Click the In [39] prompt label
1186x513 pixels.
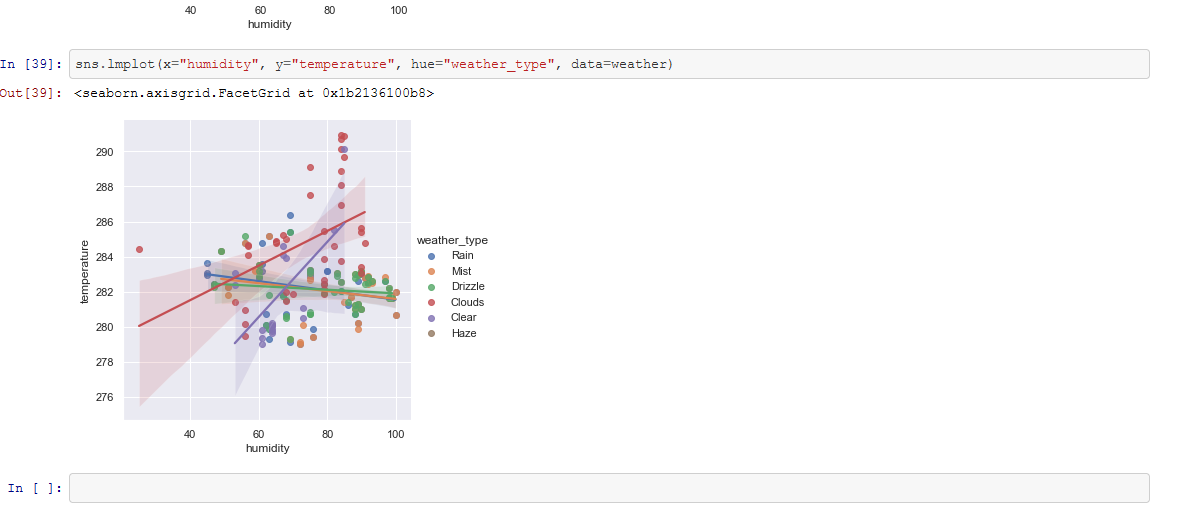[32, 64]
